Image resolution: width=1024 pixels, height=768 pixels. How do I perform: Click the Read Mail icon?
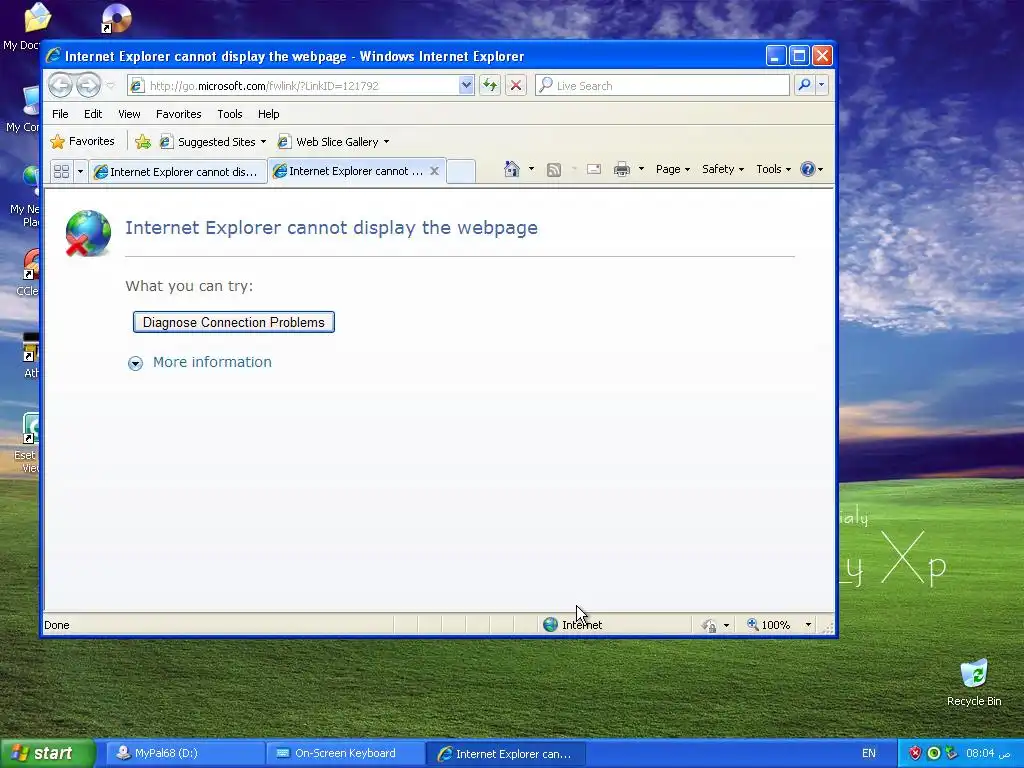[x=594, y=169]
